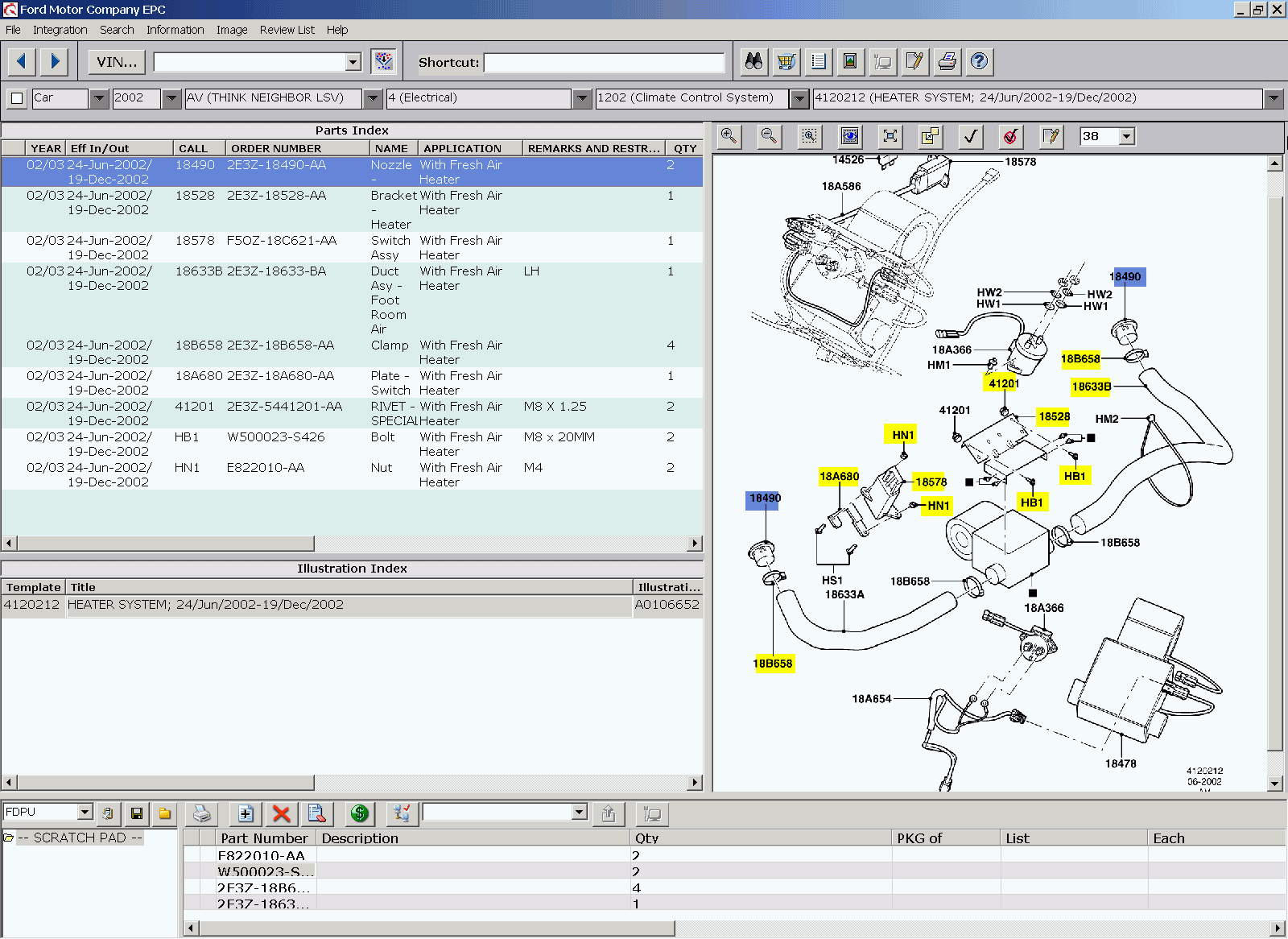
Task: Go back with the left arrow button
Action: (22, 61)
